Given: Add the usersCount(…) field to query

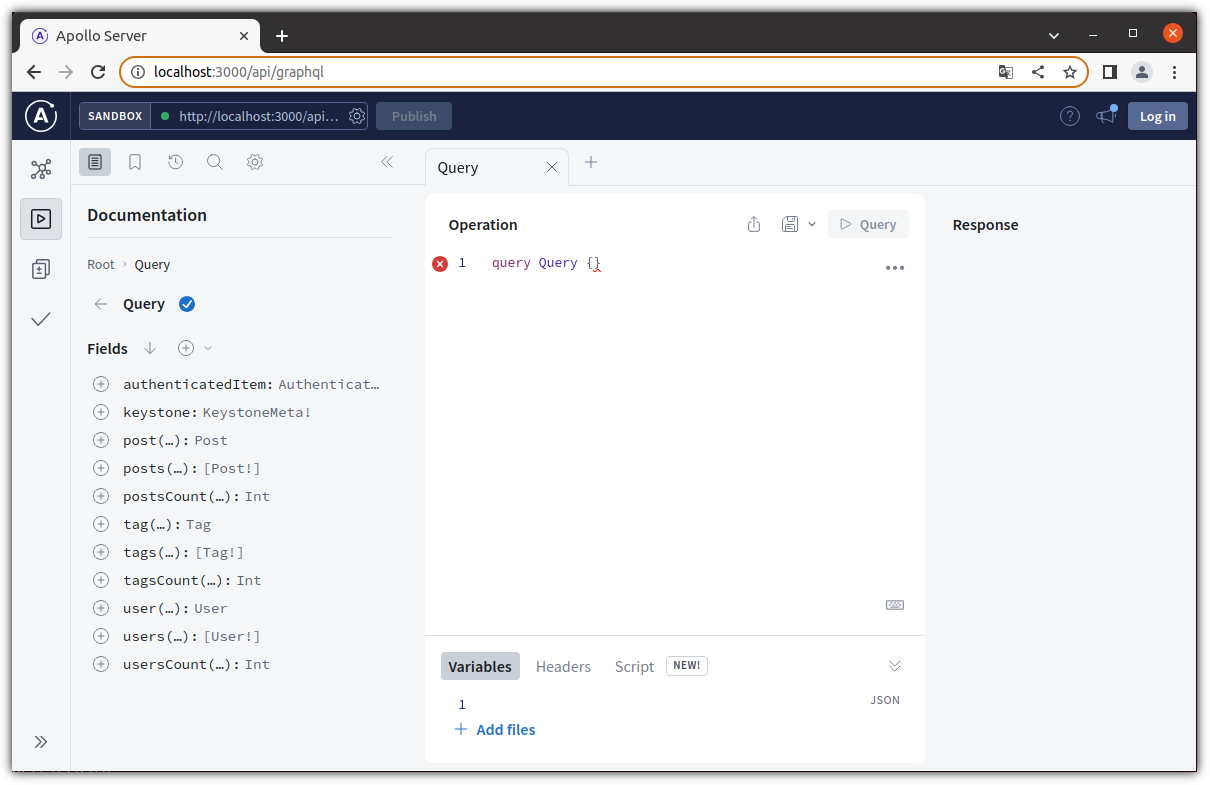Looking at the screenshot, I should (x=101, y=664).
